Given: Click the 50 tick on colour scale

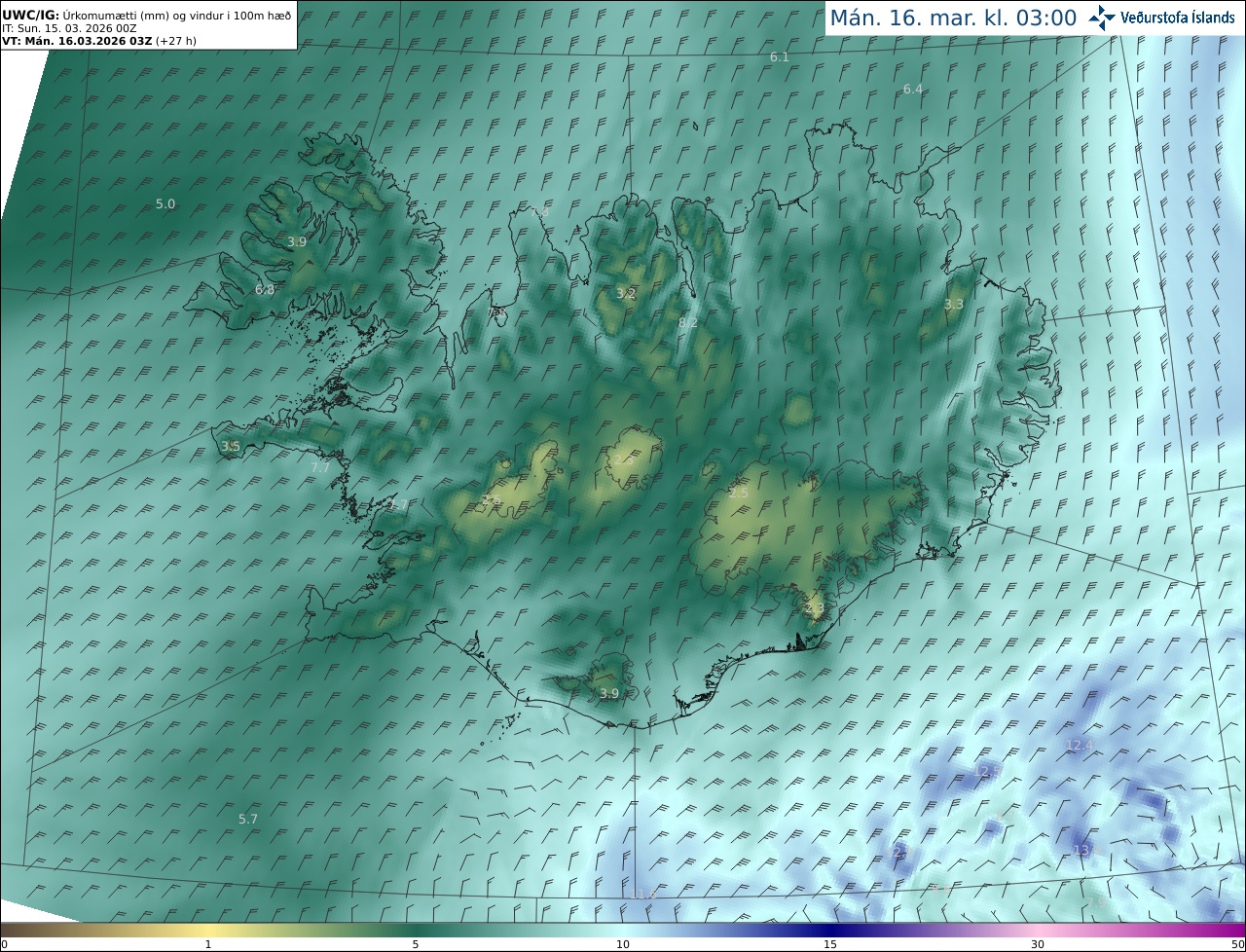Looking at the screenshot, I should [1238, 945].
